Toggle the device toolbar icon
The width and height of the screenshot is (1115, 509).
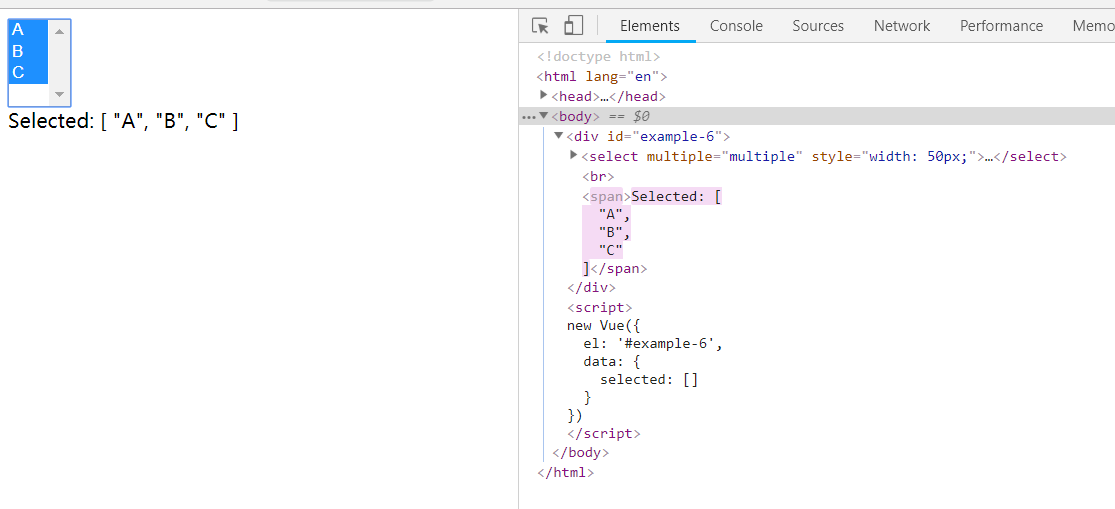point(573,26)
